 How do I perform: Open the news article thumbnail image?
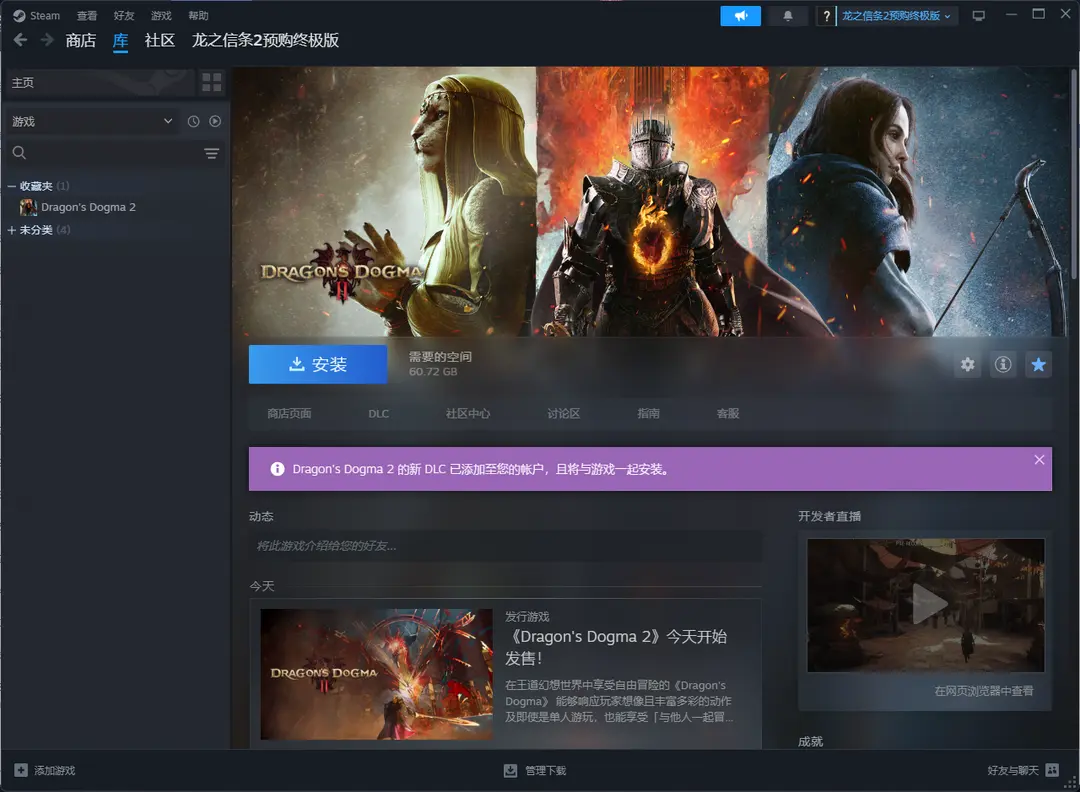(377, 674)
